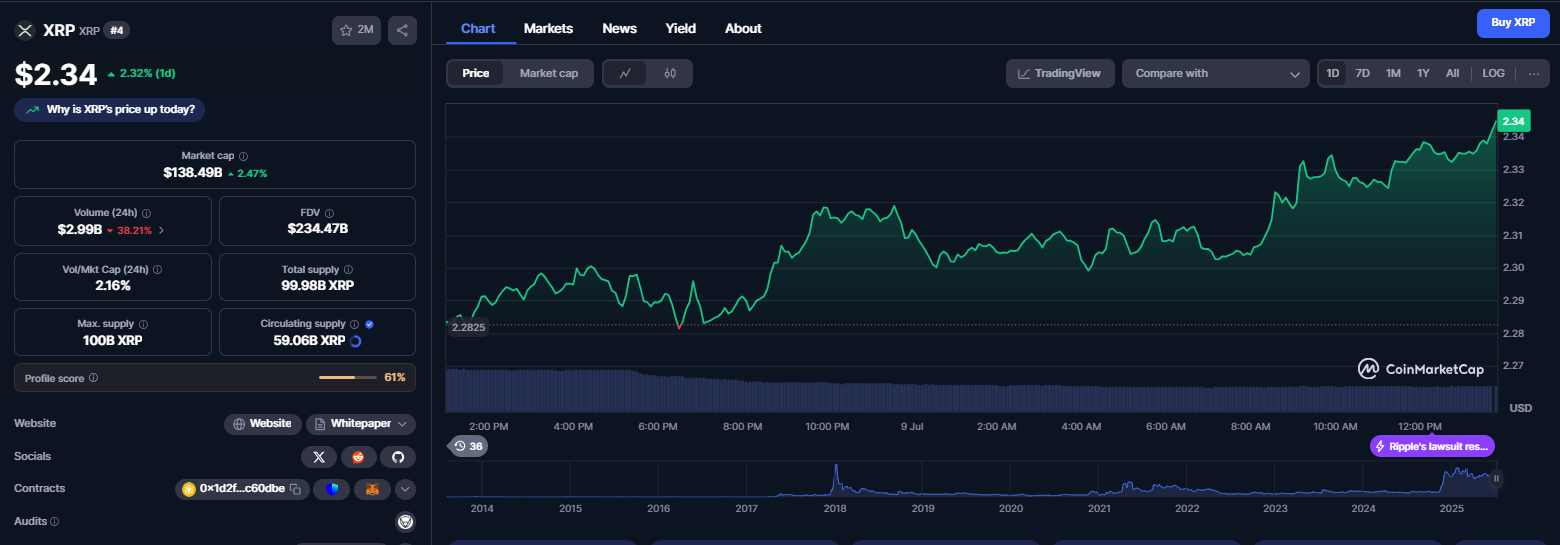Click the Buy XRP button
This screenshot has width=1560, height=545.
(x=1513, y=22)
